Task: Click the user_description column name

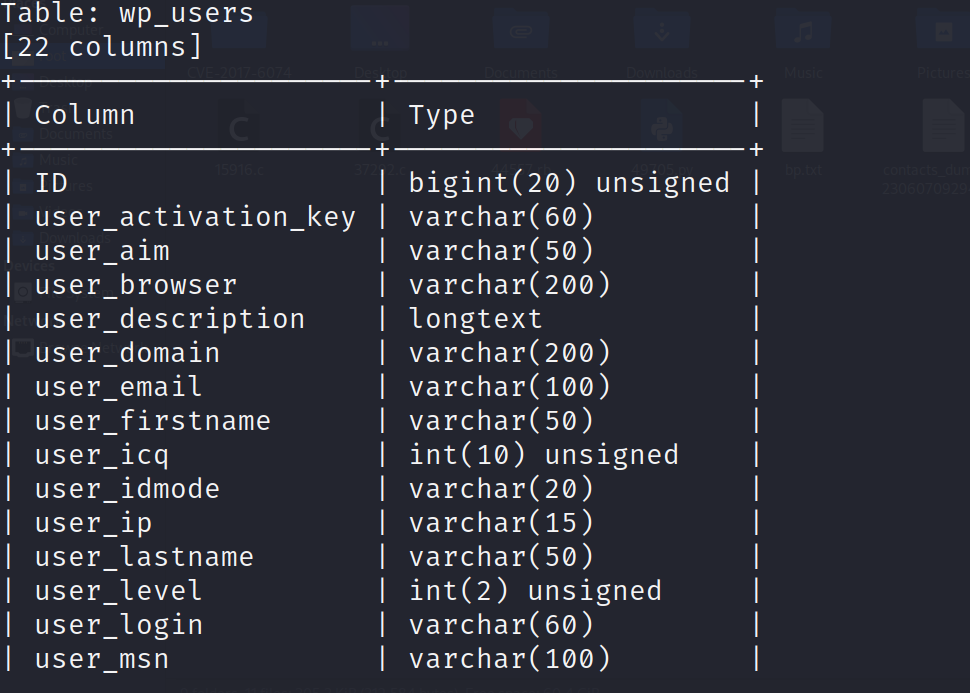Action: [169, 319]
